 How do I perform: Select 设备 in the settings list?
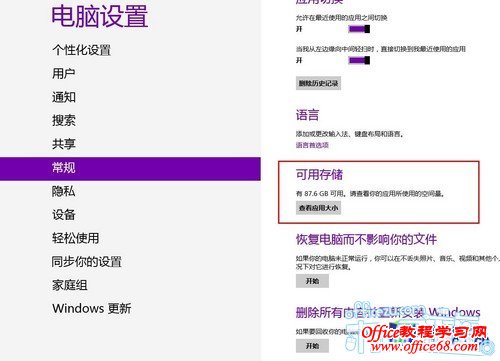[63, 215]
